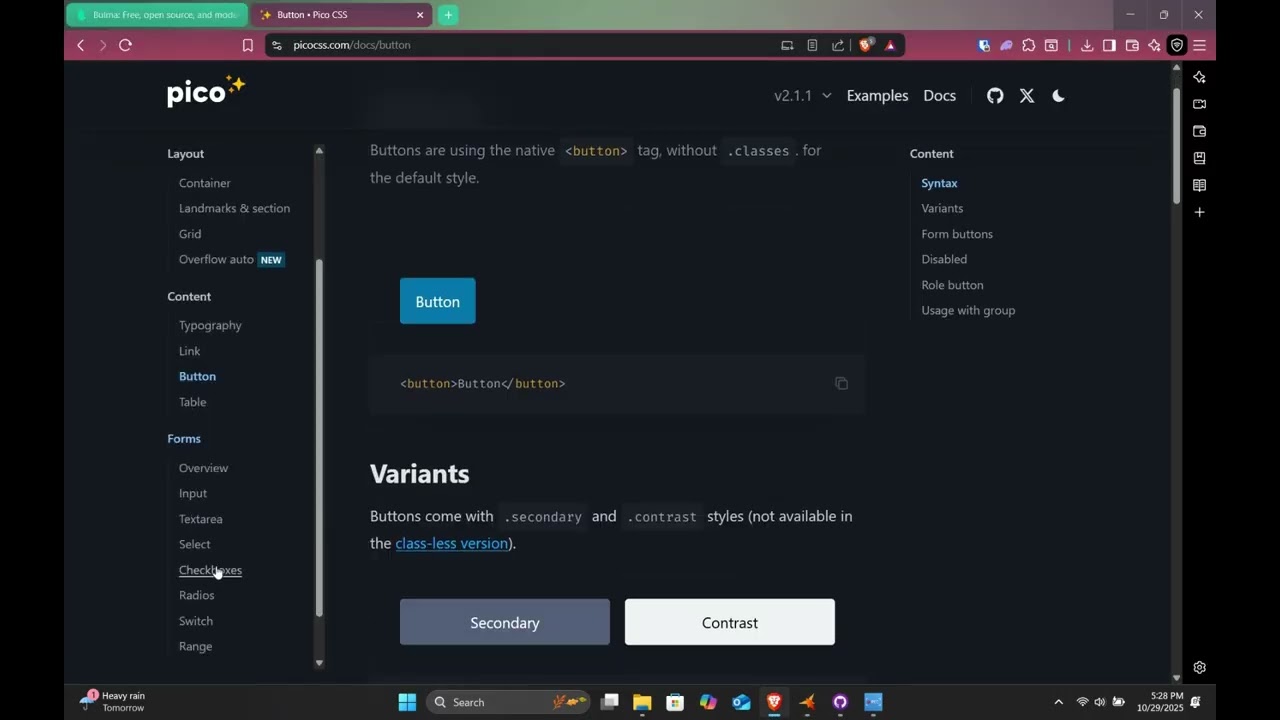This screenshot has height=720, width=1280.
Task: Jump to the Variants section link
Action: [943, 208]
